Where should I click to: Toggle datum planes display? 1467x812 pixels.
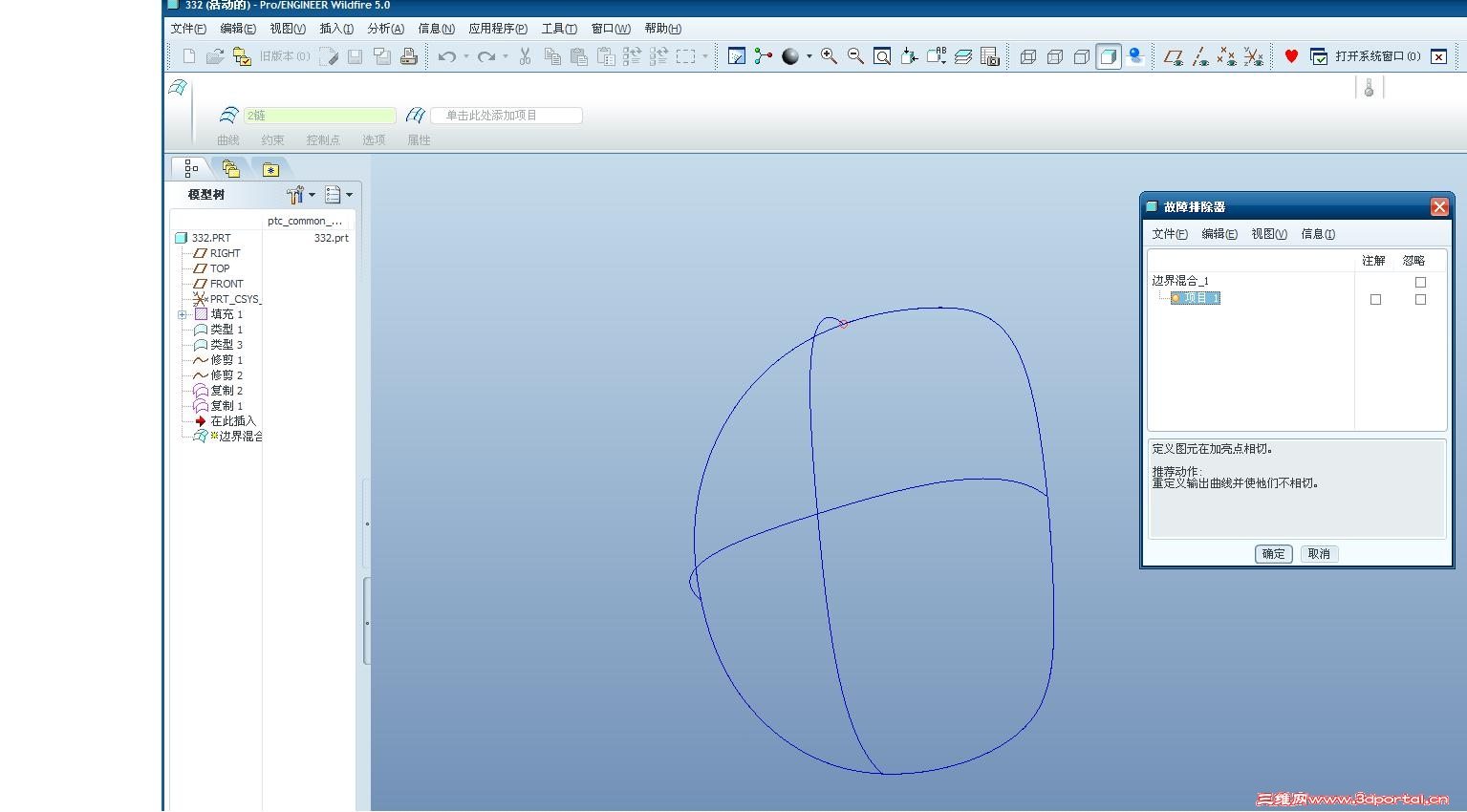pyautogui.click(x=1174, y=56)
